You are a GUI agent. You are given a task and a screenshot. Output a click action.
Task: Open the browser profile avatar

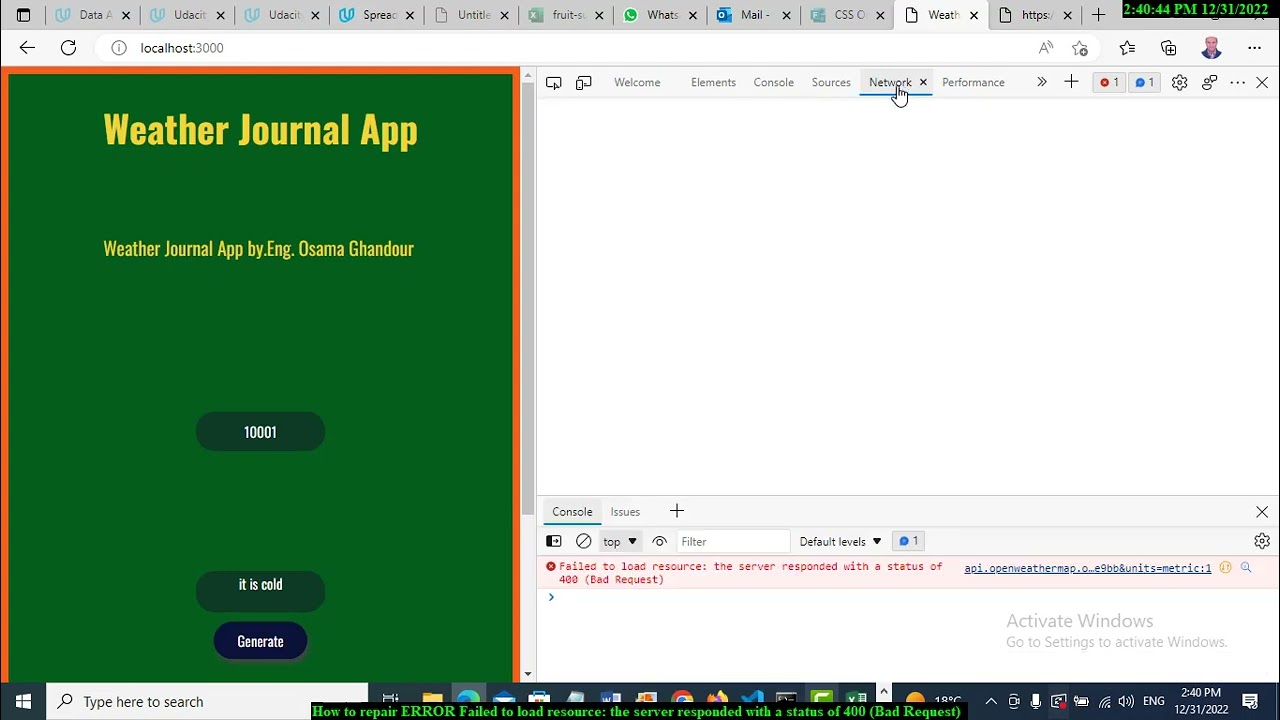[x=1211, y=48]
